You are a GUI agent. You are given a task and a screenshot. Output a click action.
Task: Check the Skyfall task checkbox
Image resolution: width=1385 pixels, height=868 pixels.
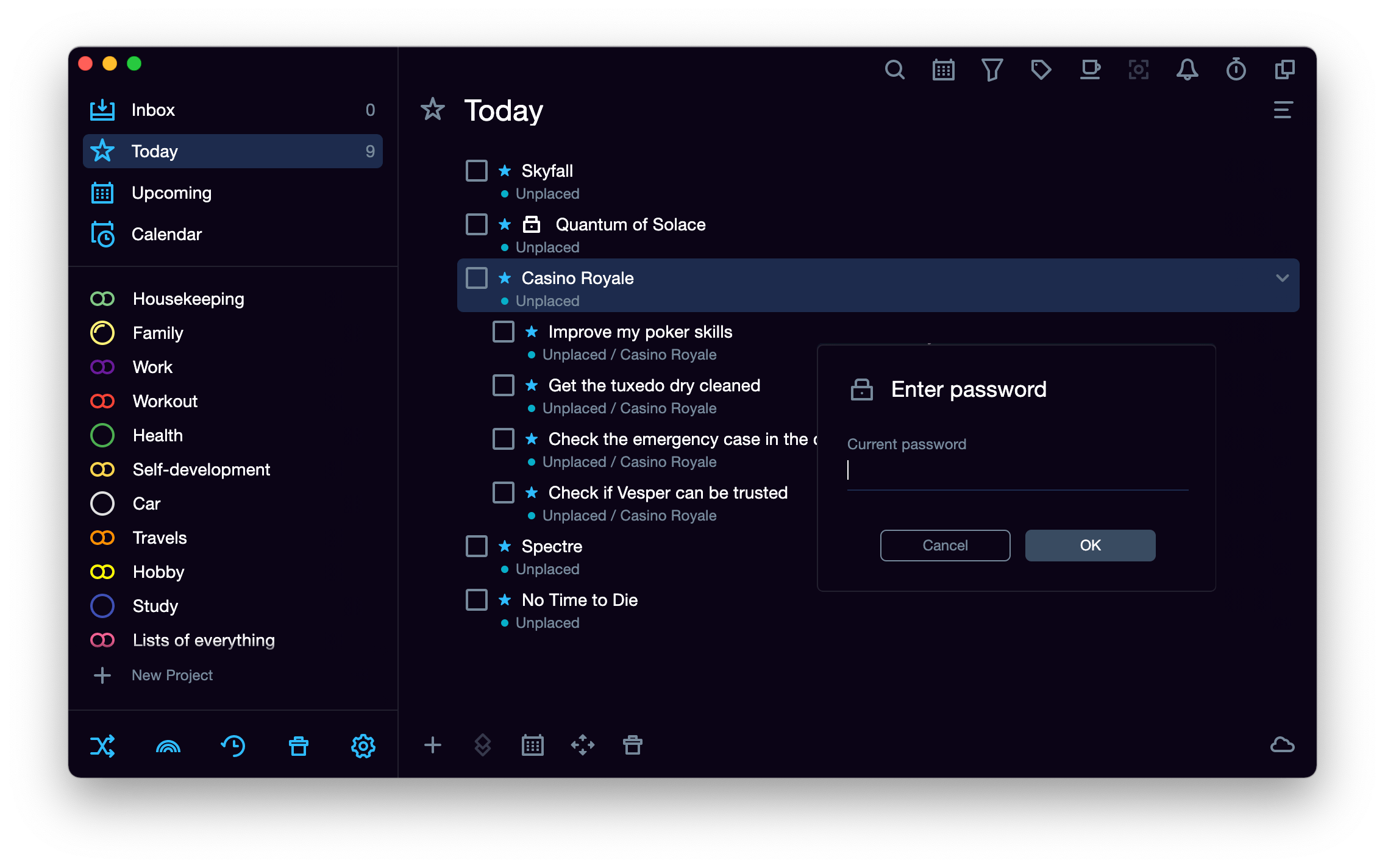coord(477,171)
